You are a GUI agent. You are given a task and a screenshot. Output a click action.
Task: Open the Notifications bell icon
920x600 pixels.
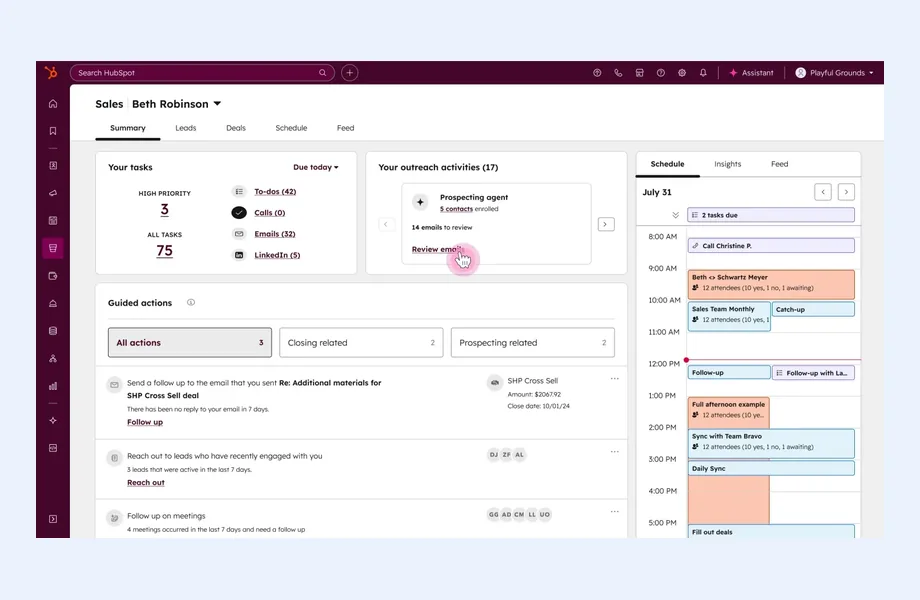point(703,73)
